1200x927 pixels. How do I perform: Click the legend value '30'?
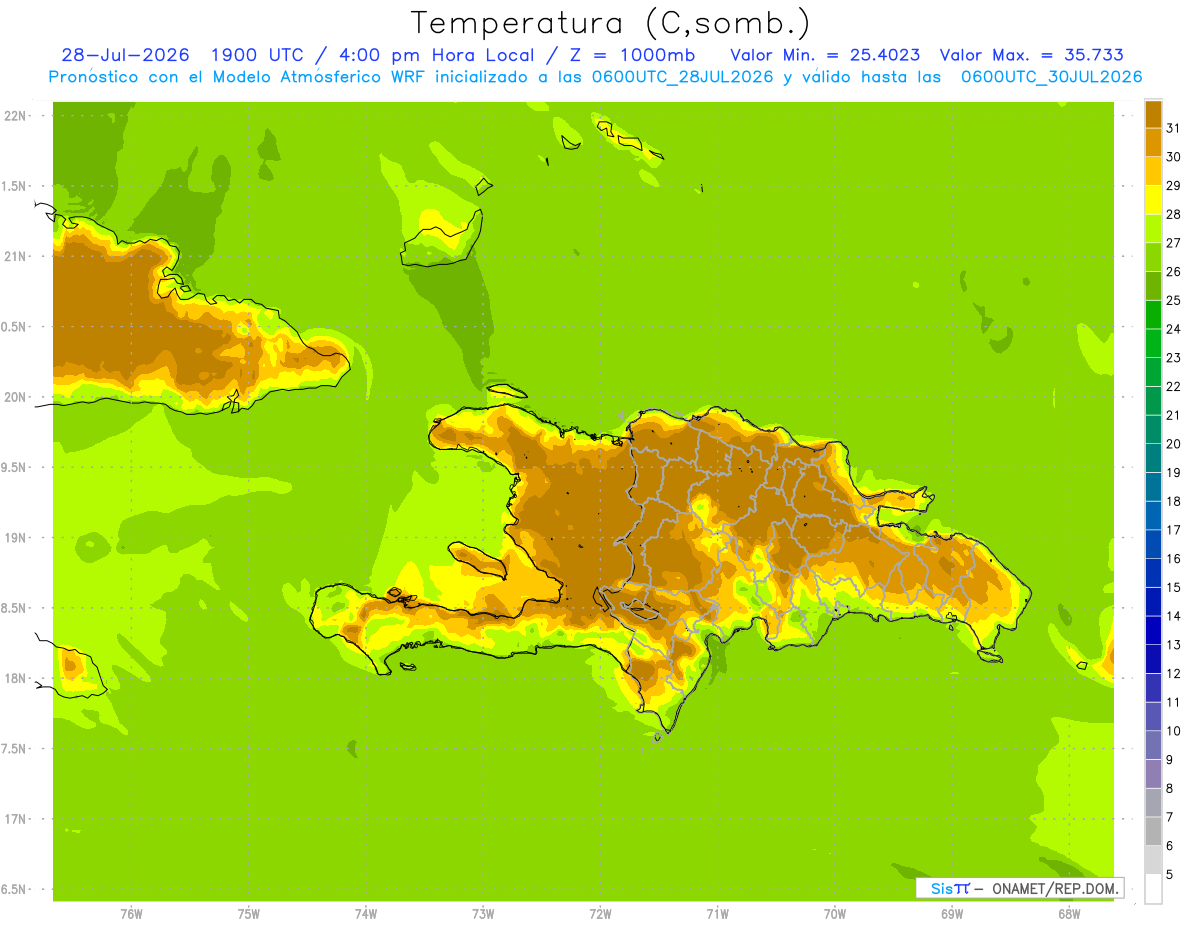1173,157
